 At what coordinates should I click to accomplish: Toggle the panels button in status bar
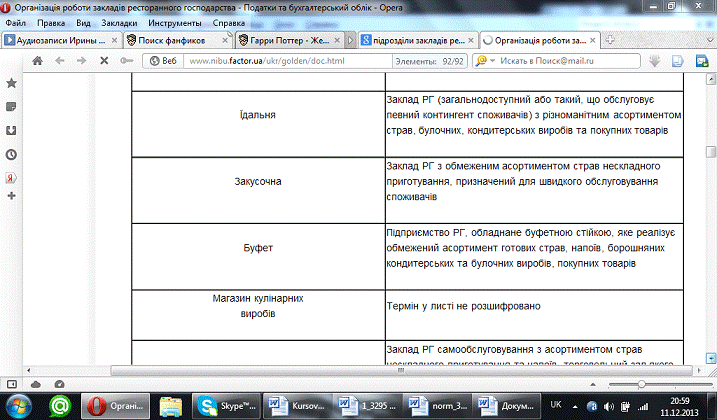pyautogui.click(x=11, y=384)
